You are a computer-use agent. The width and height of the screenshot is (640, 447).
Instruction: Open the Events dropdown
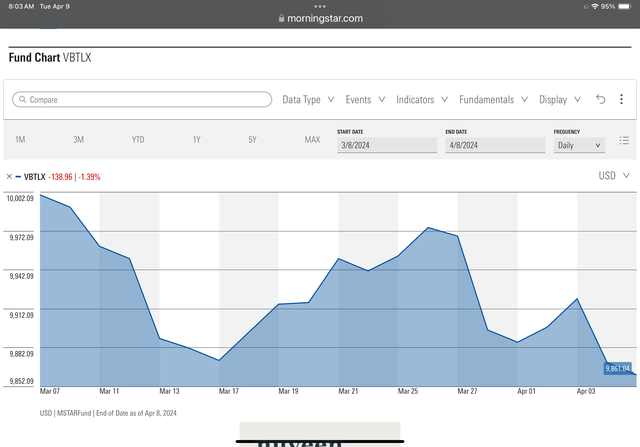pos(365,100)
